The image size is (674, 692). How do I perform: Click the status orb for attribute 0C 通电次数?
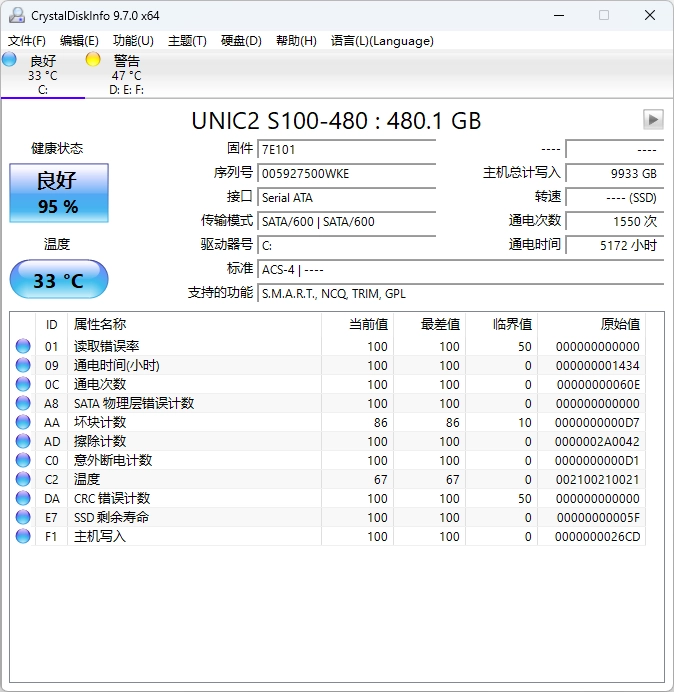pyautogui.click(x=23, y=384)
